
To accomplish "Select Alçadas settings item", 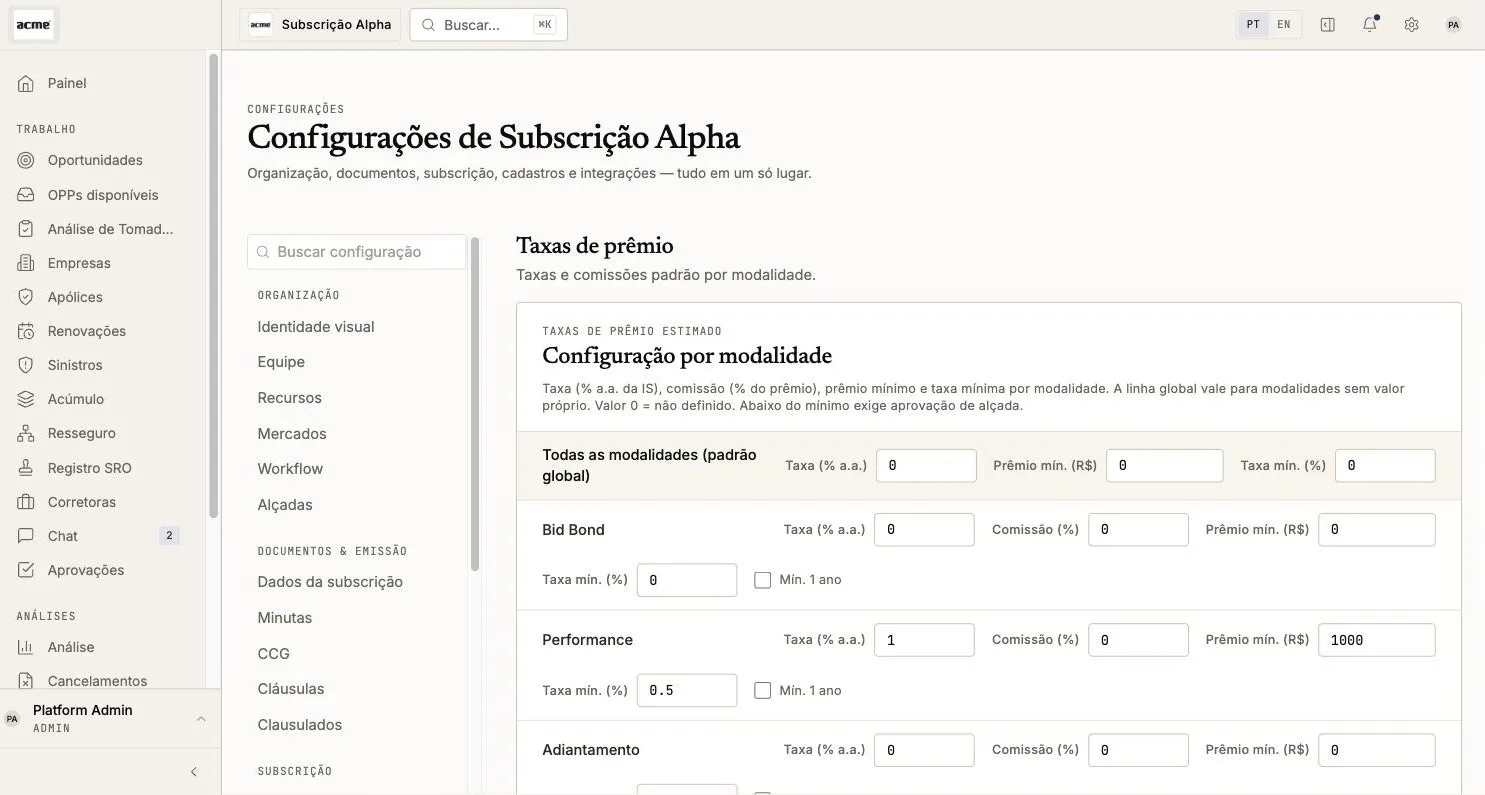I will [285, 505].
